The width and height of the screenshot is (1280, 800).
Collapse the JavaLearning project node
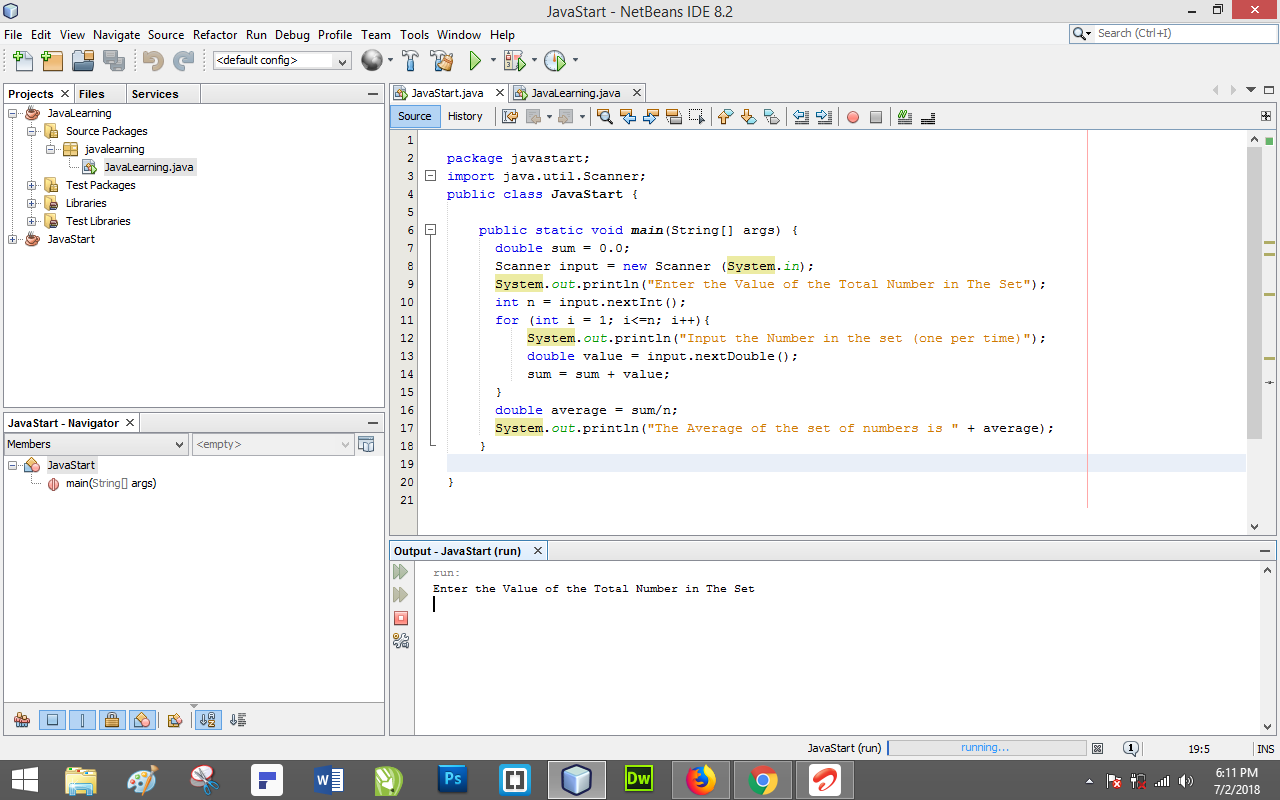[x=13, y=113]
